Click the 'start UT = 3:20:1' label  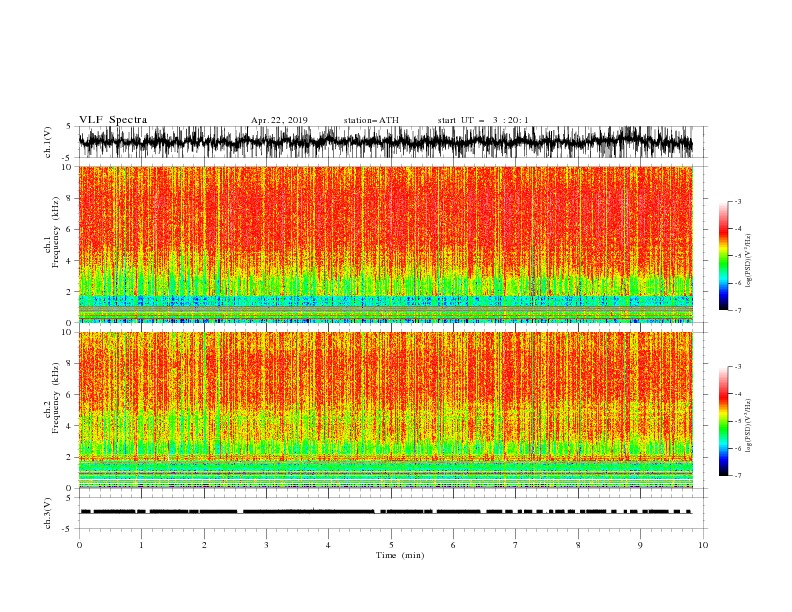483,120
